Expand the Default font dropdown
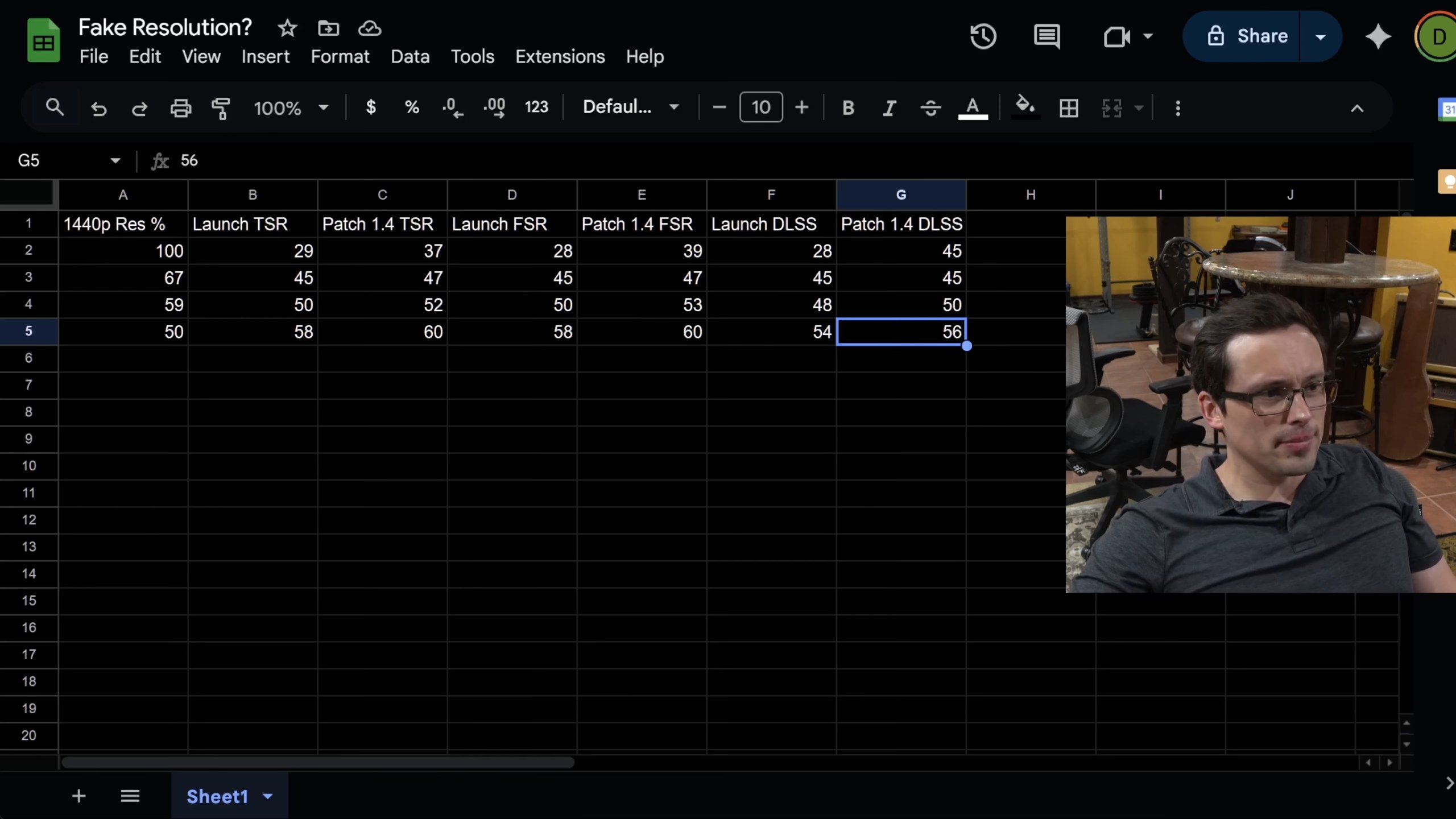This screenshot has height=819, width=1456. (631, 107)
